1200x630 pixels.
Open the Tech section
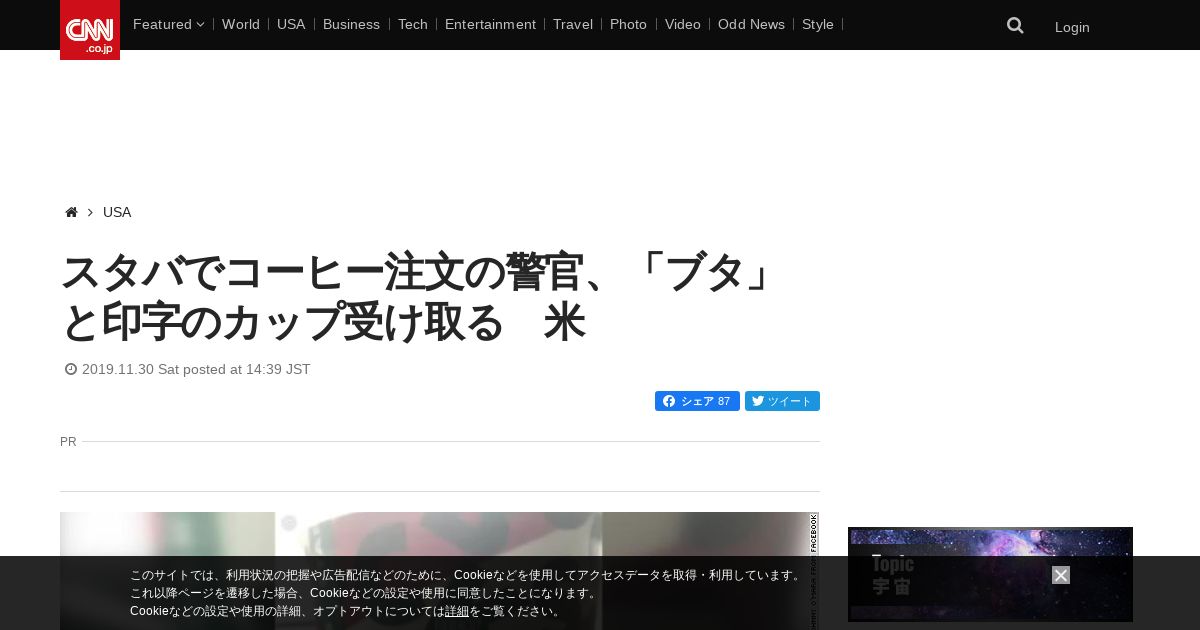[x=412, y=24]
